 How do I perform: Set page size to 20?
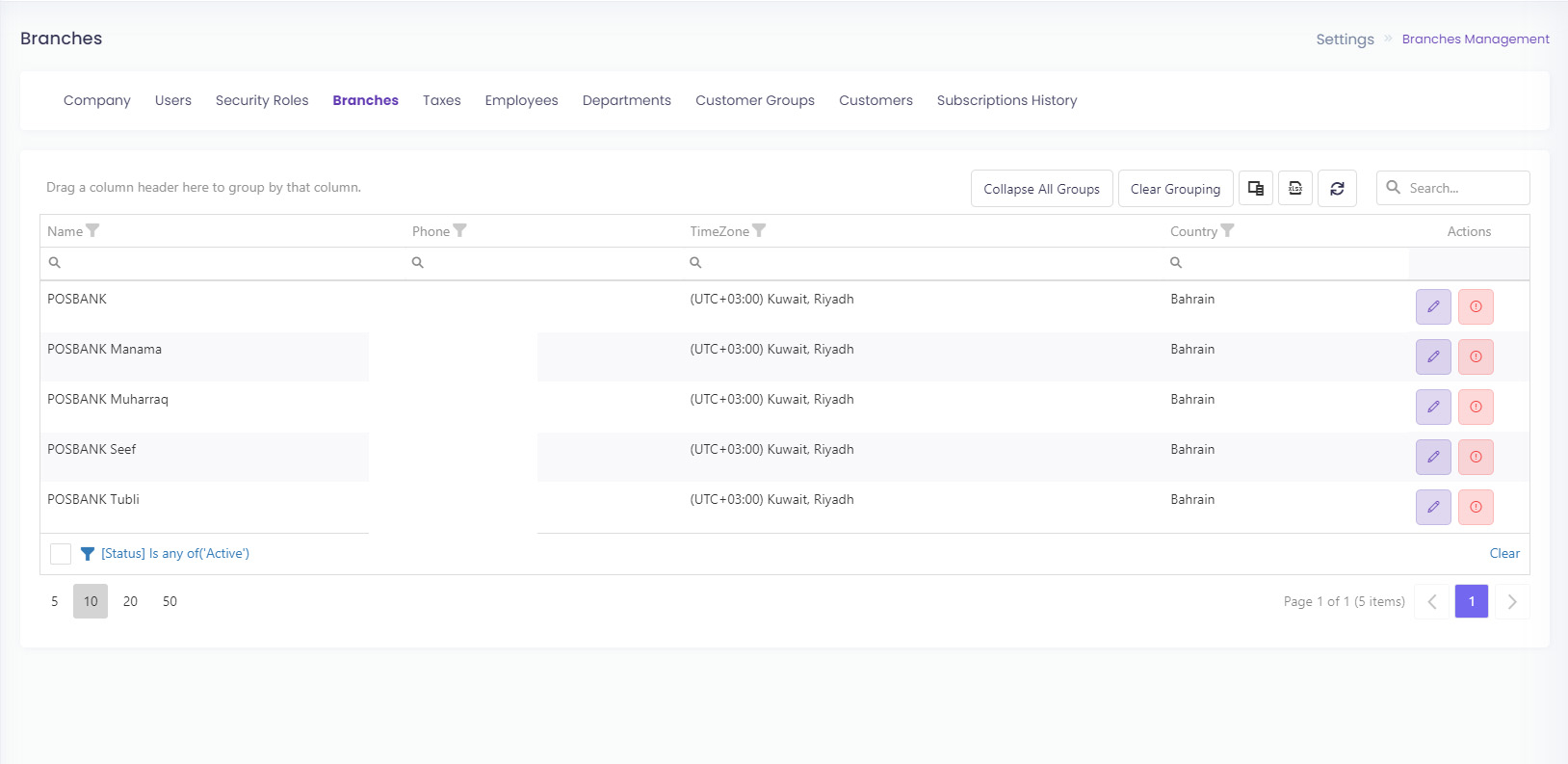pos(130,601)
